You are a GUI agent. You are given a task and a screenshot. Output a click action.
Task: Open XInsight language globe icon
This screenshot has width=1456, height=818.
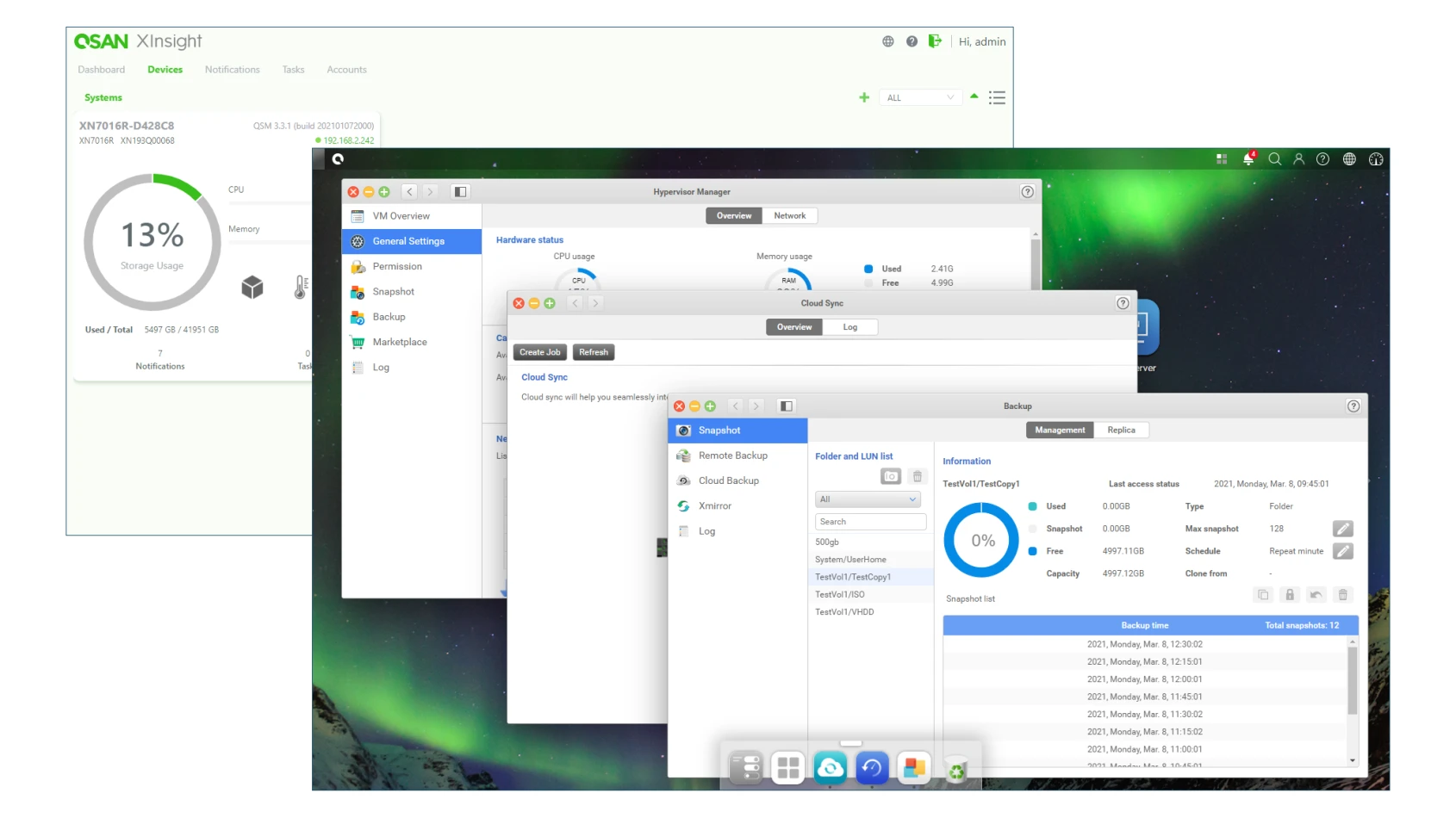click(888, 41)
